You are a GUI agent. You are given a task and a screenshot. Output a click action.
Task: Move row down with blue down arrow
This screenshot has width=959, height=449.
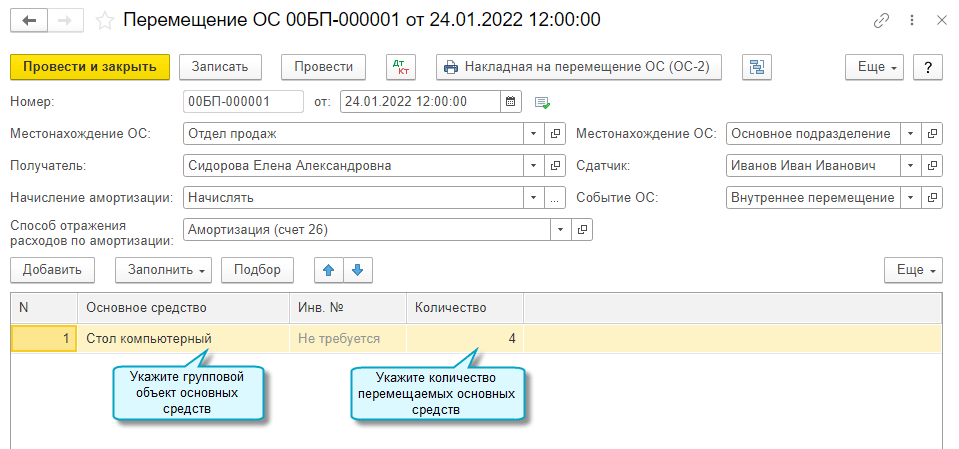(x=358, y=270)
